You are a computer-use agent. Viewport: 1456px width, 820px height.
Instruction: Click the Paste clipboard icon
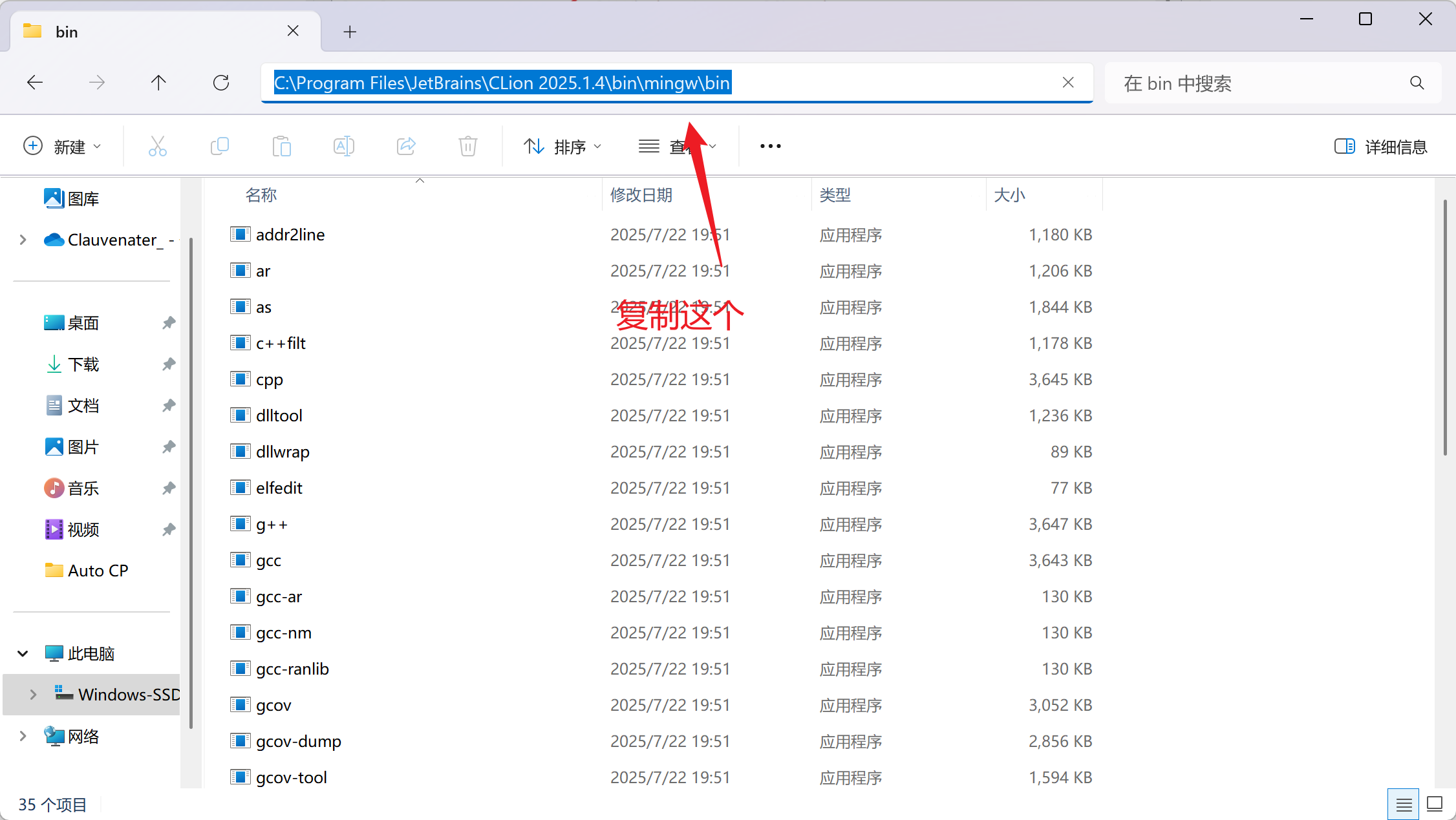pos(281,147)
